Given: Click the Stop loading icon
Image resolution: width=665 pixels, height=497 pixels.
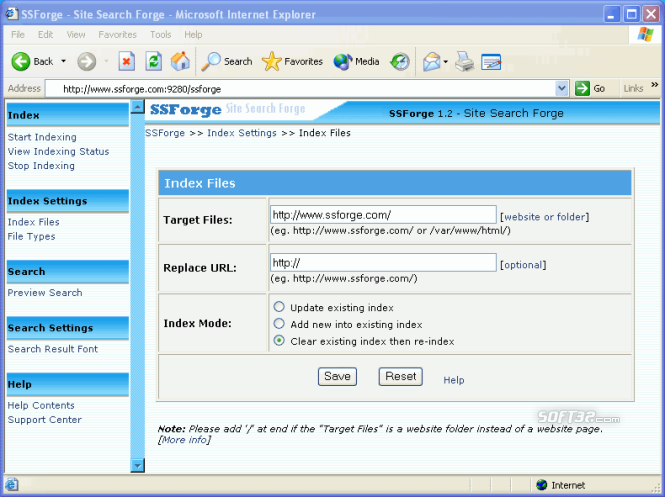Looking at the screenshot, I should tap(126, 61).
